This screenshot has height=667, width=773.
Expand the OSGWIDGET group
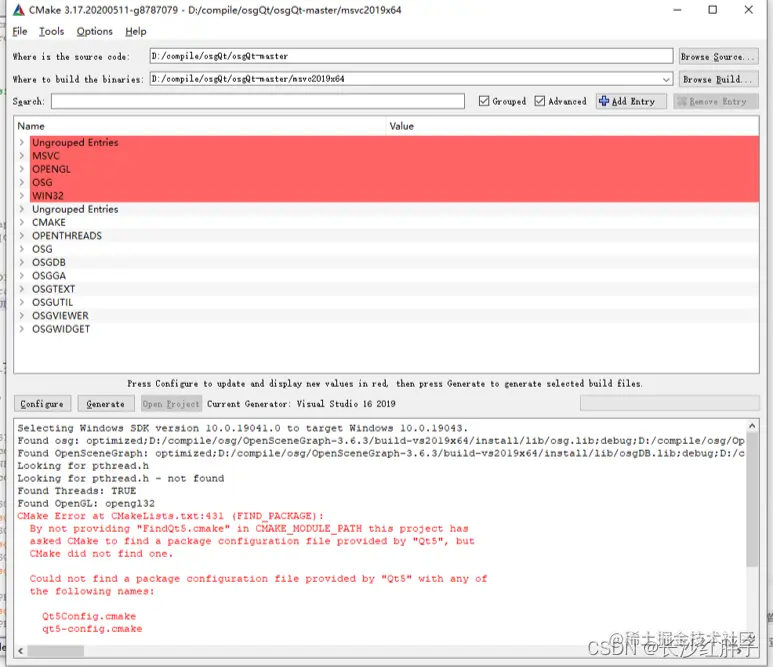click(22, 329)
